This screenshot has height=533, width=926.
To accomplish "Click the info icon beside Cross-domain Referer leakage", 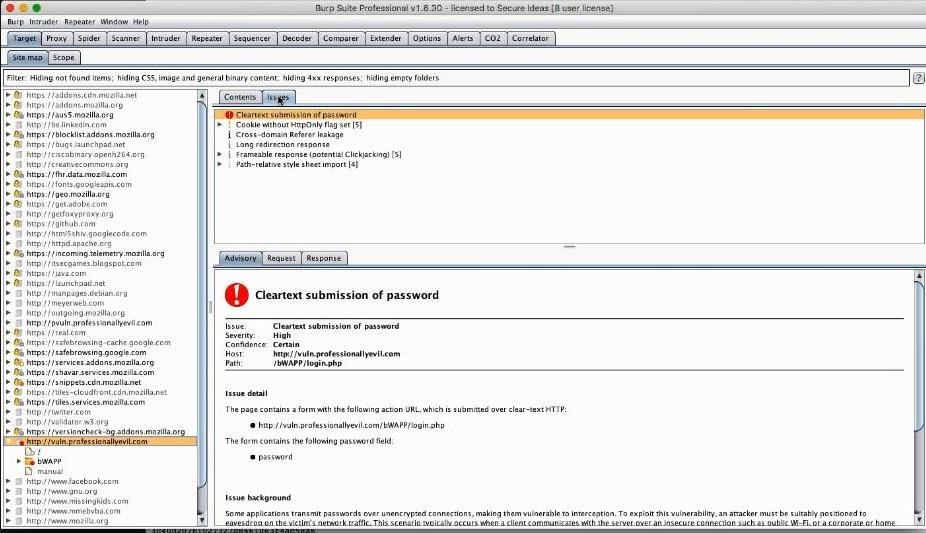I will coord(229,135).
